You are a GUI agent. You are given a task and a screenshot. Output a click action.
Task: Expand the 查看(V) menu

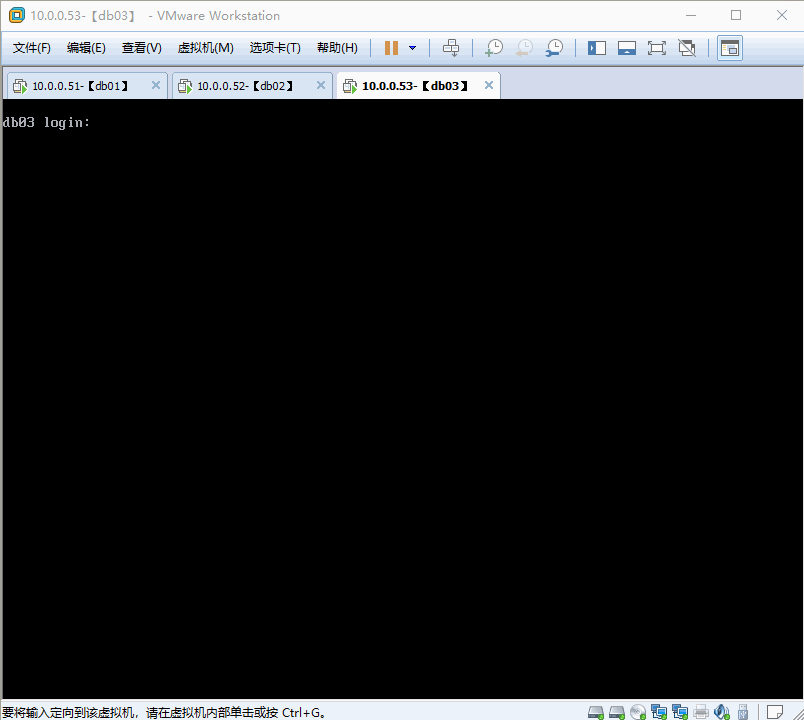[141, 48]
